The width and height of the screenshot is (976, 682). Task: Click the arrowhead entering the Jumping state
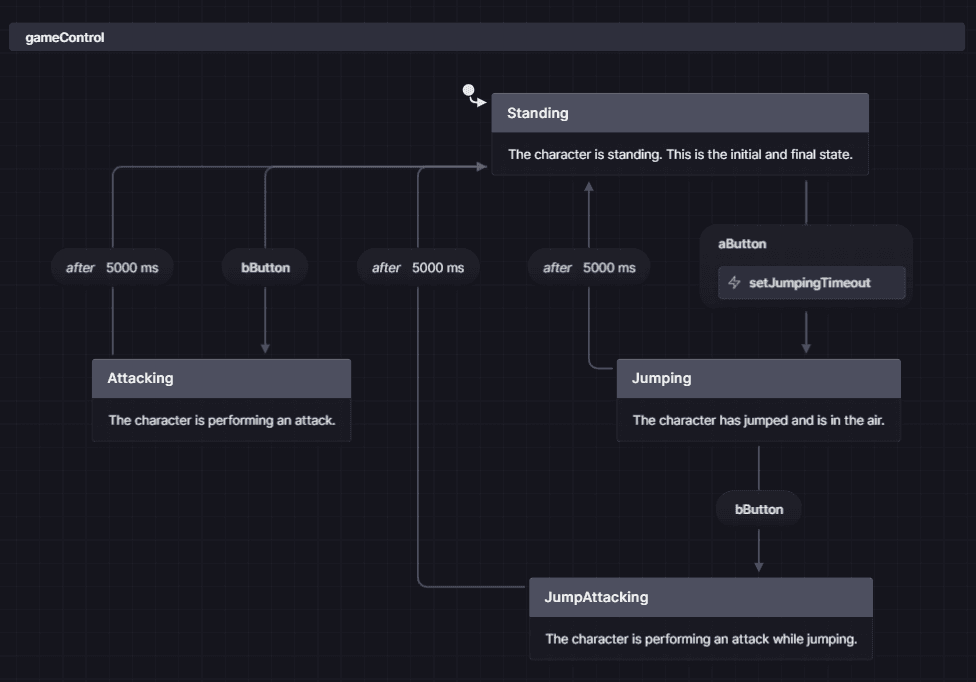[x=806, y=348]
